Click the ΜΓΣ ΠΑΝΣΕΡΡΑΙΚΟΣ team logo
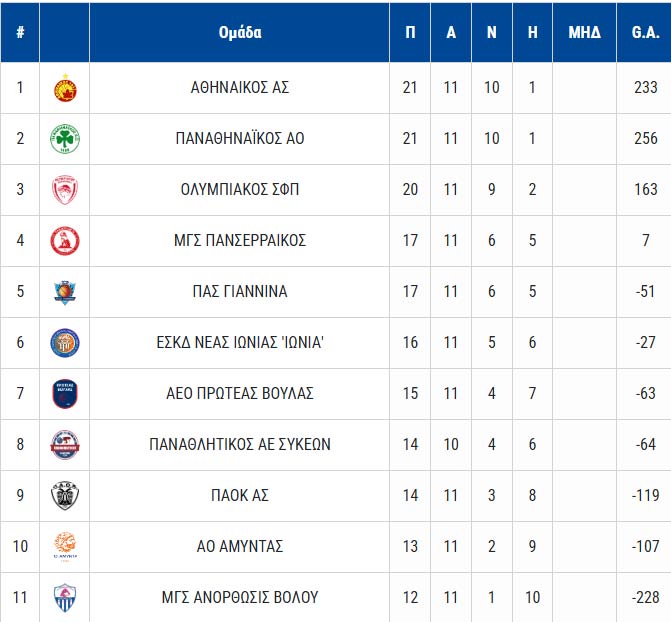 click(x=65, y=241)
